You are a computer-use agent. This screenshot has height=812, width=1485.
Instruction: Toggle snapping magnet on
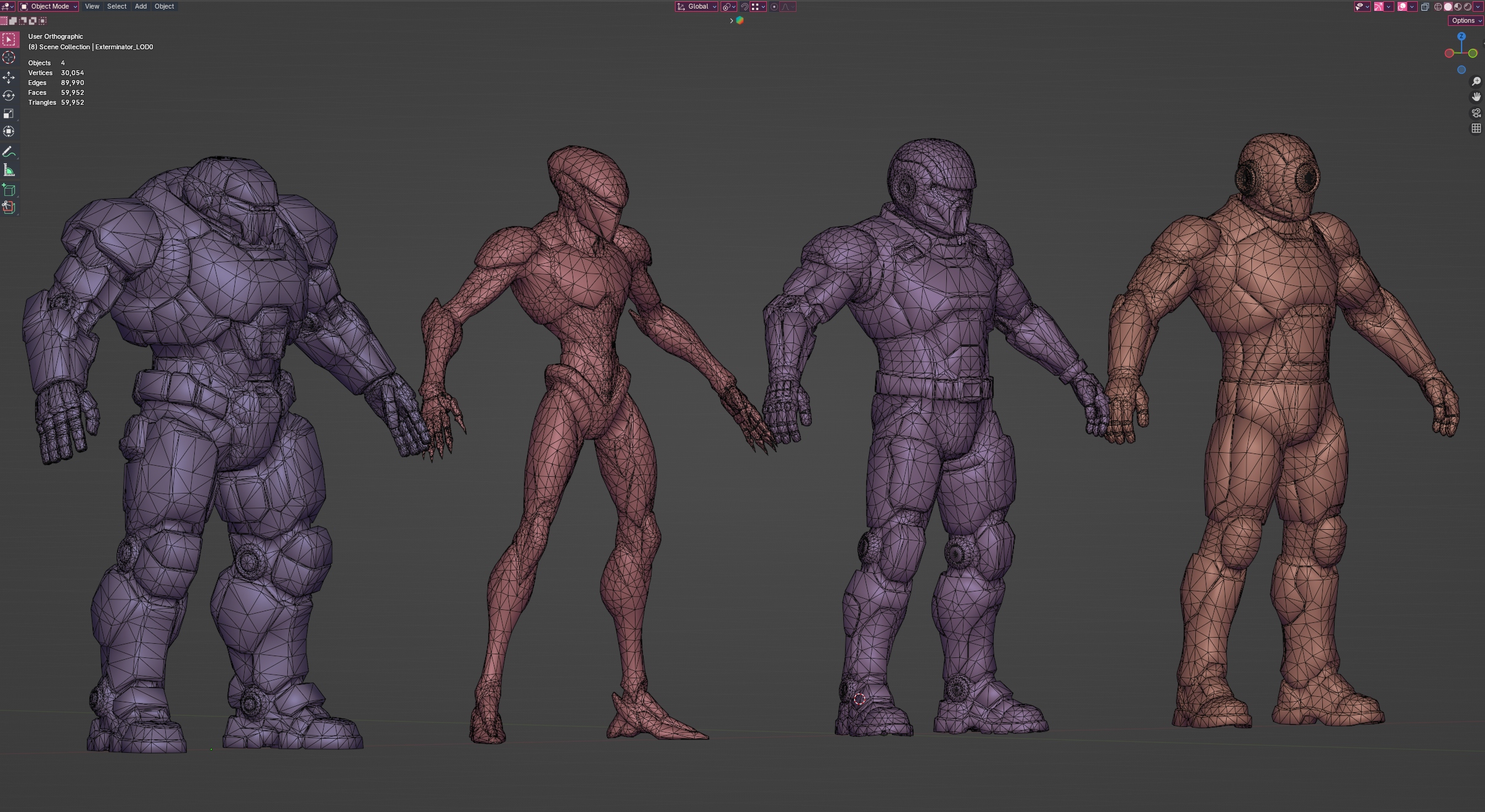click(x=745, y=7)
